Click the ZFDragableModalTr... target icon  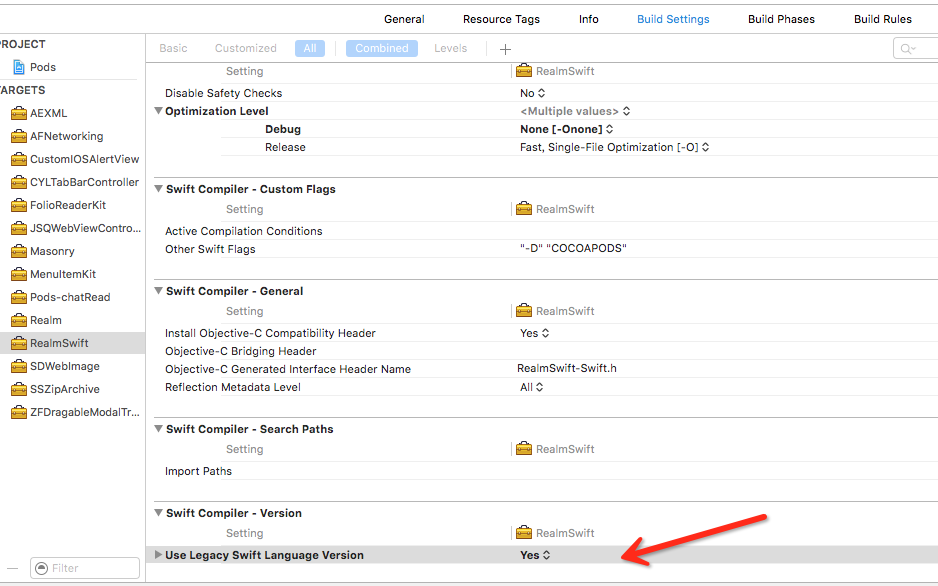[19, 413]
